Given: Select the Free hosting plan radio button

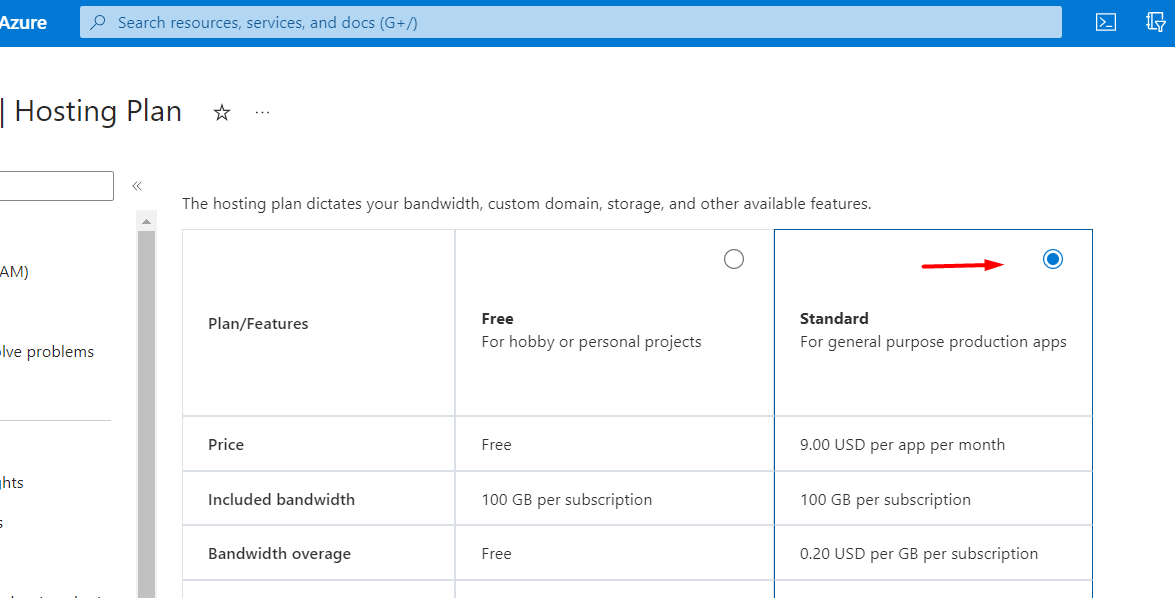Looking at the screenshot, I should coord(733,258).
